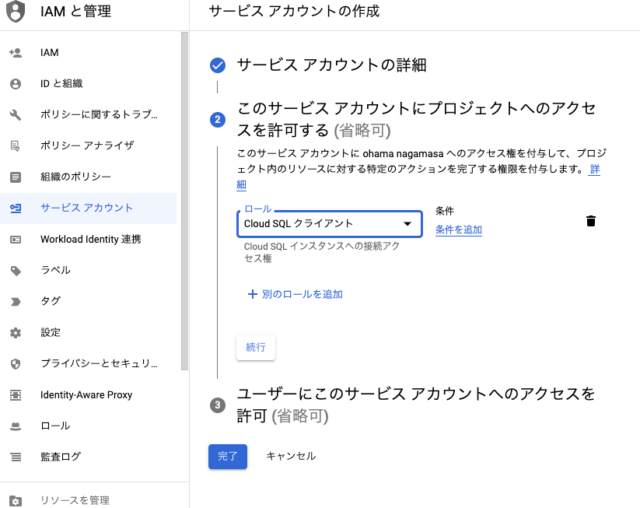Click the IAM と管理 shield icon
640x508 pixels.
coord(16,11)
